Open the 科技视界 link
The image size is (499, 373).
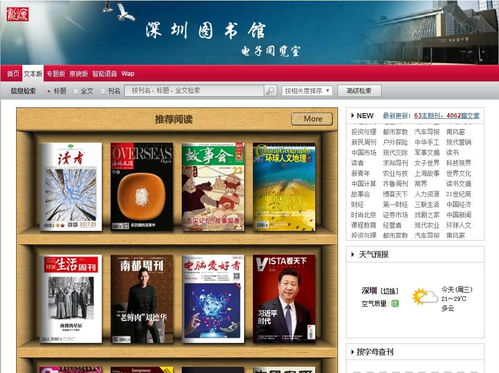coord(459,163)
